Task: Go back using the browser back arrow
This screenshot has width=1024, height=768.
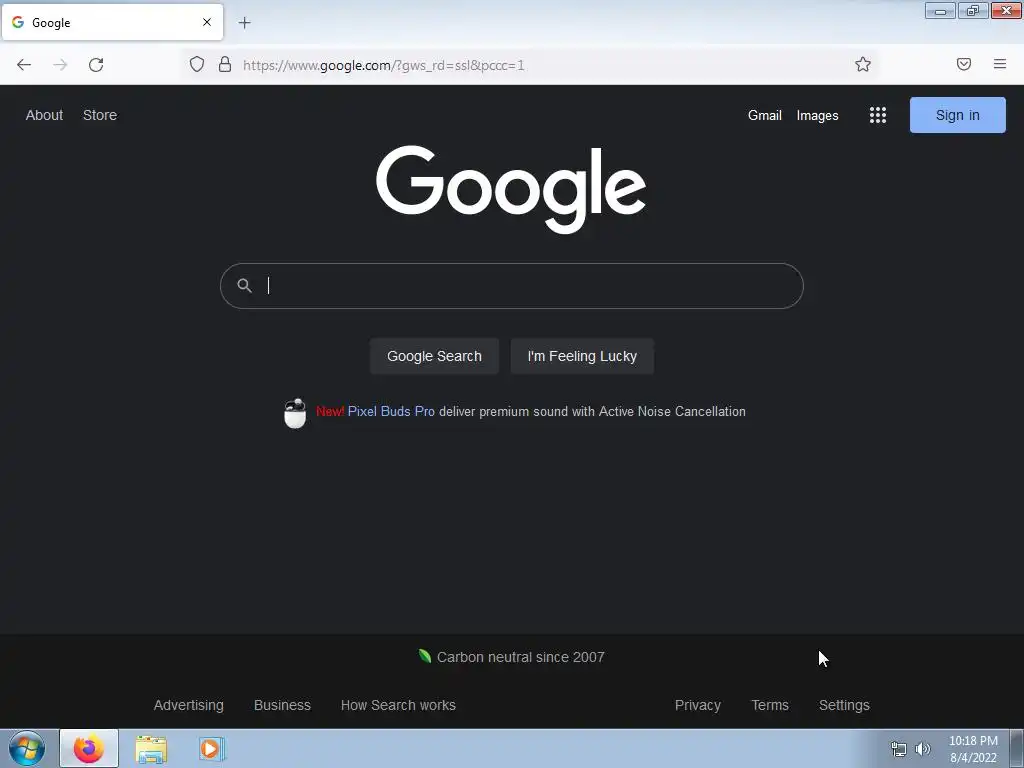Action: (x=24, y=65)
